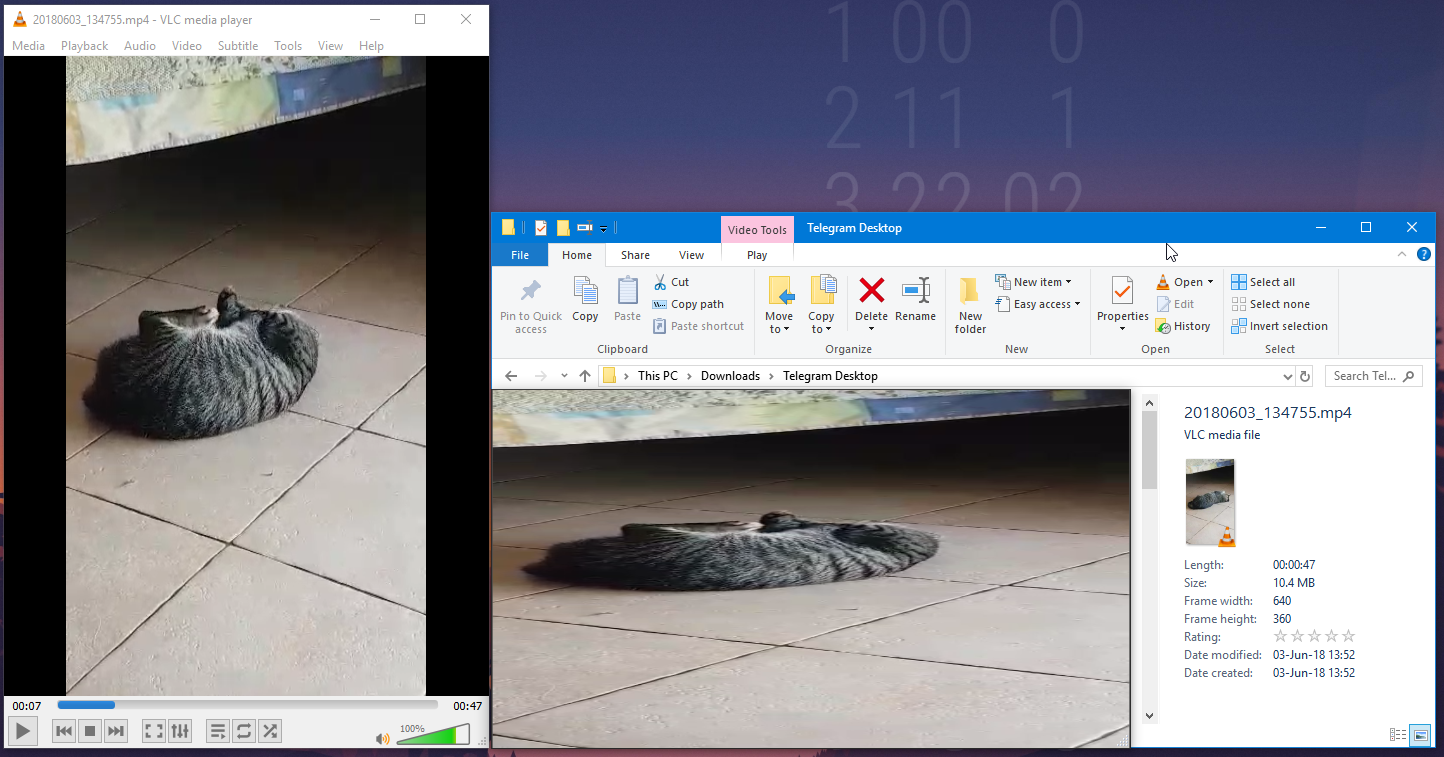This screenshot has width=1444, height=757.
Task: Open file History
Action: pyautogui.click(x=1183, y=326)
